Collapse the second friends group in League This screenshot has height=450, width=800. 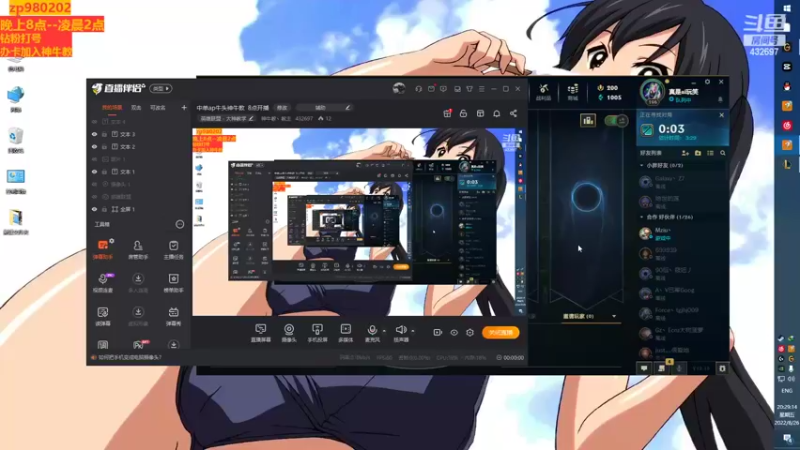642,217
